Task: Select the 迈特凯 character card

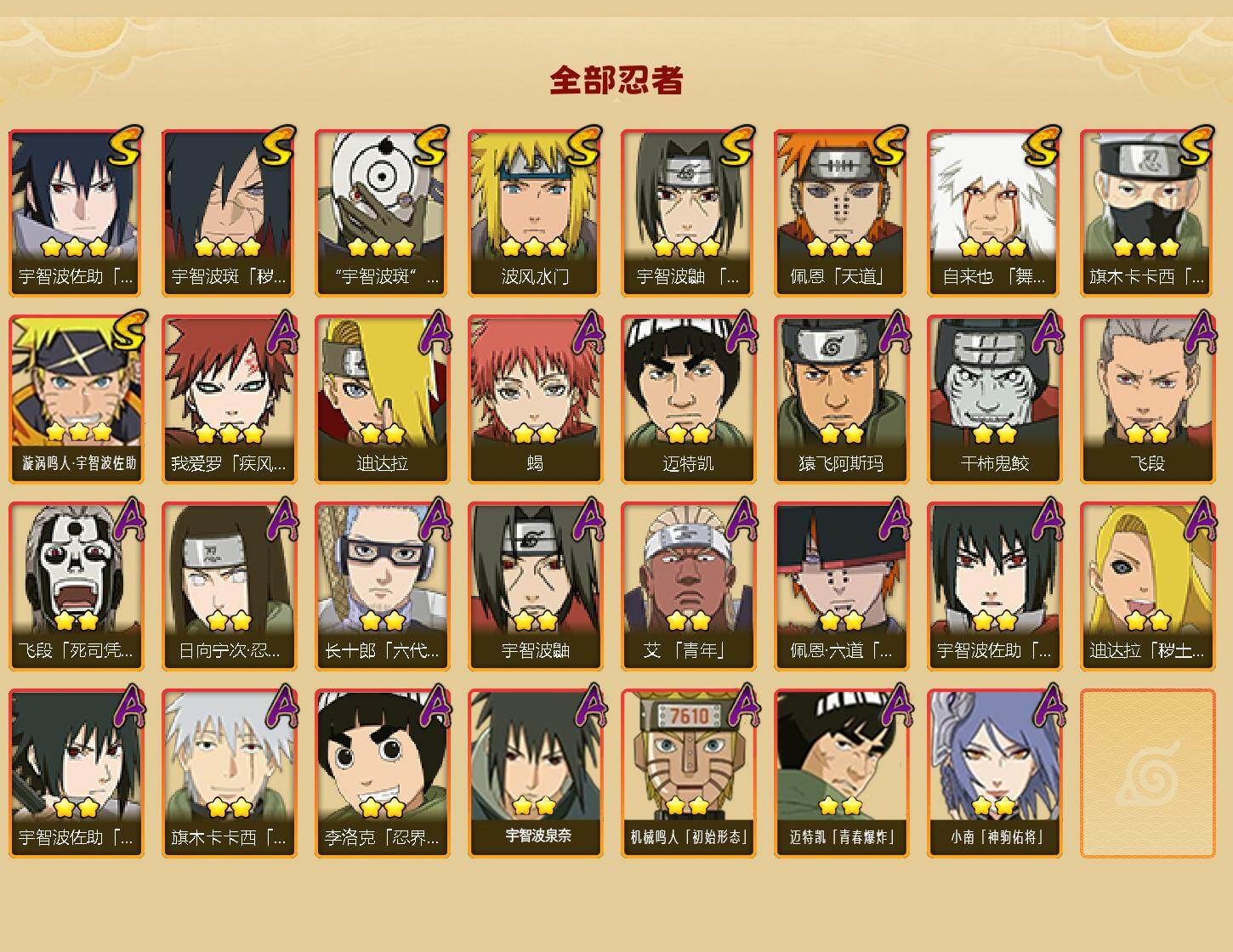Action: pyautogui.click(x=689, y=399)
